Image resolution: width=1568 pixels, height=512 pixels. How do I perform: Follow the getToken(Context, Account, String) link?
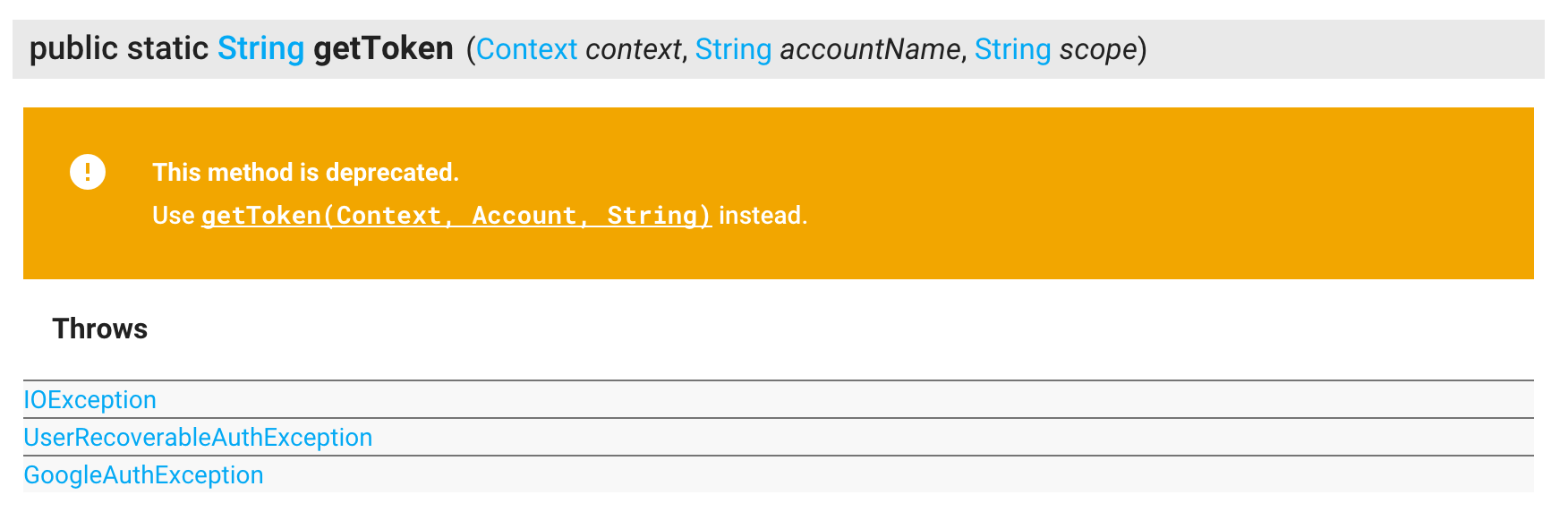[456, 216]
